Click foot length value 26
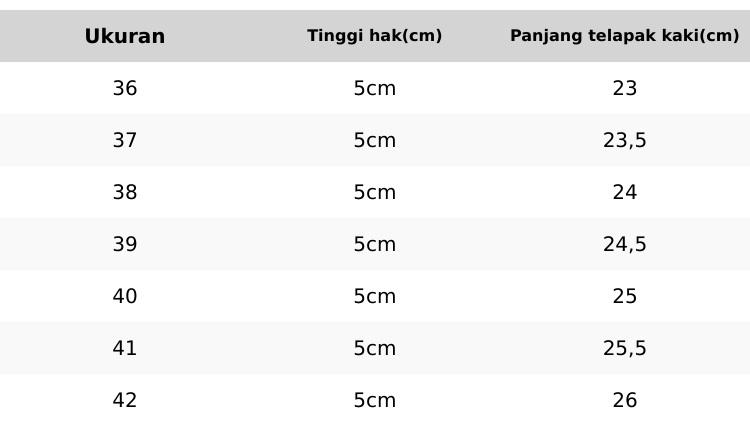The height and width of the screenshot is (426, 750). click(x=625, y=401)
